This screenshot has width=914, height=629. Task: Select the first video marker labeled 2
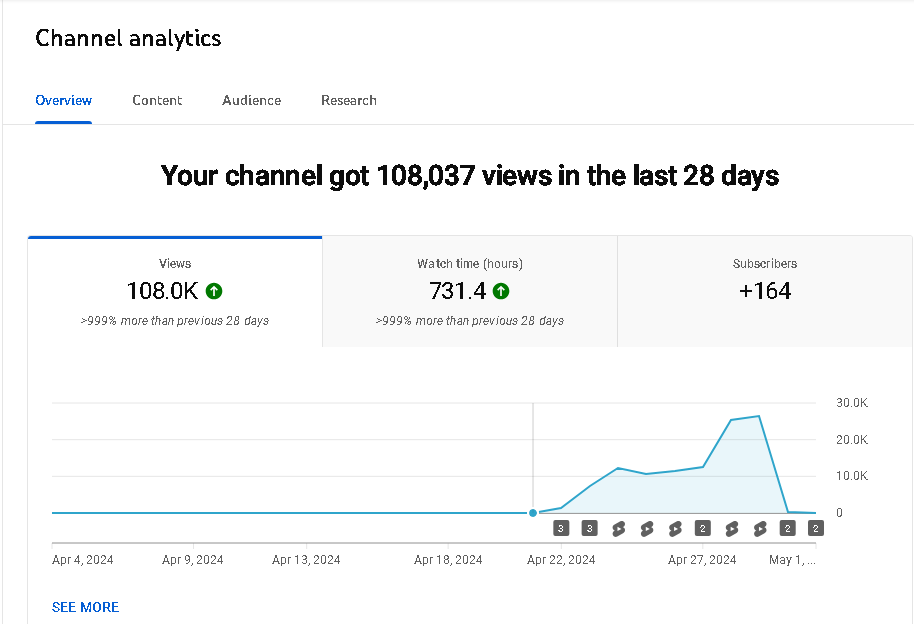pyautogui.click(x=703, y=529)
